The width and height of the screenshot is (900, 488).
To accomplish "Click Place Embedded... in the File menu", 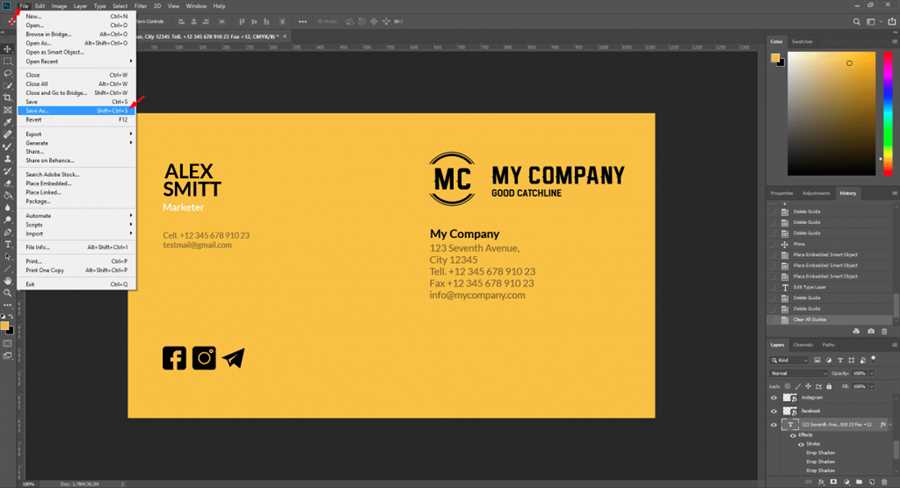I will pos(48,183).
